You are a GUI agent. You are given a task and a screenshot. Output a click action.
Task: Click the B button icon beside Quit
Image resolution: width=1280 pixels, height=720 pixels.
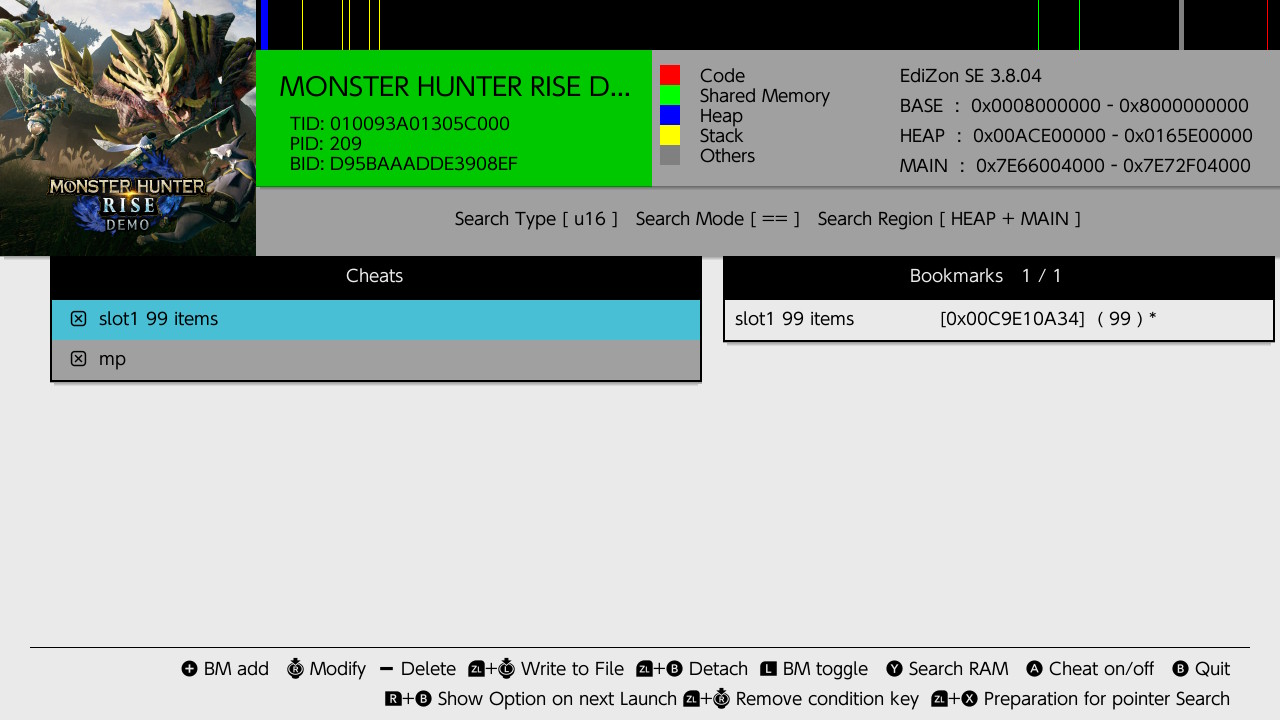[x=1180, y=669]
